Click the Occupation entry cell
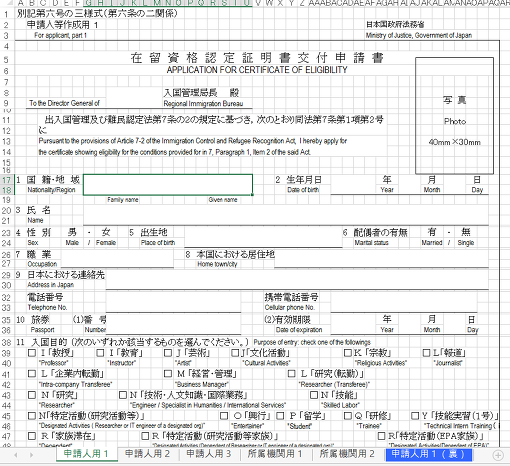Screen dimensions: 510x466 (117, 258)
